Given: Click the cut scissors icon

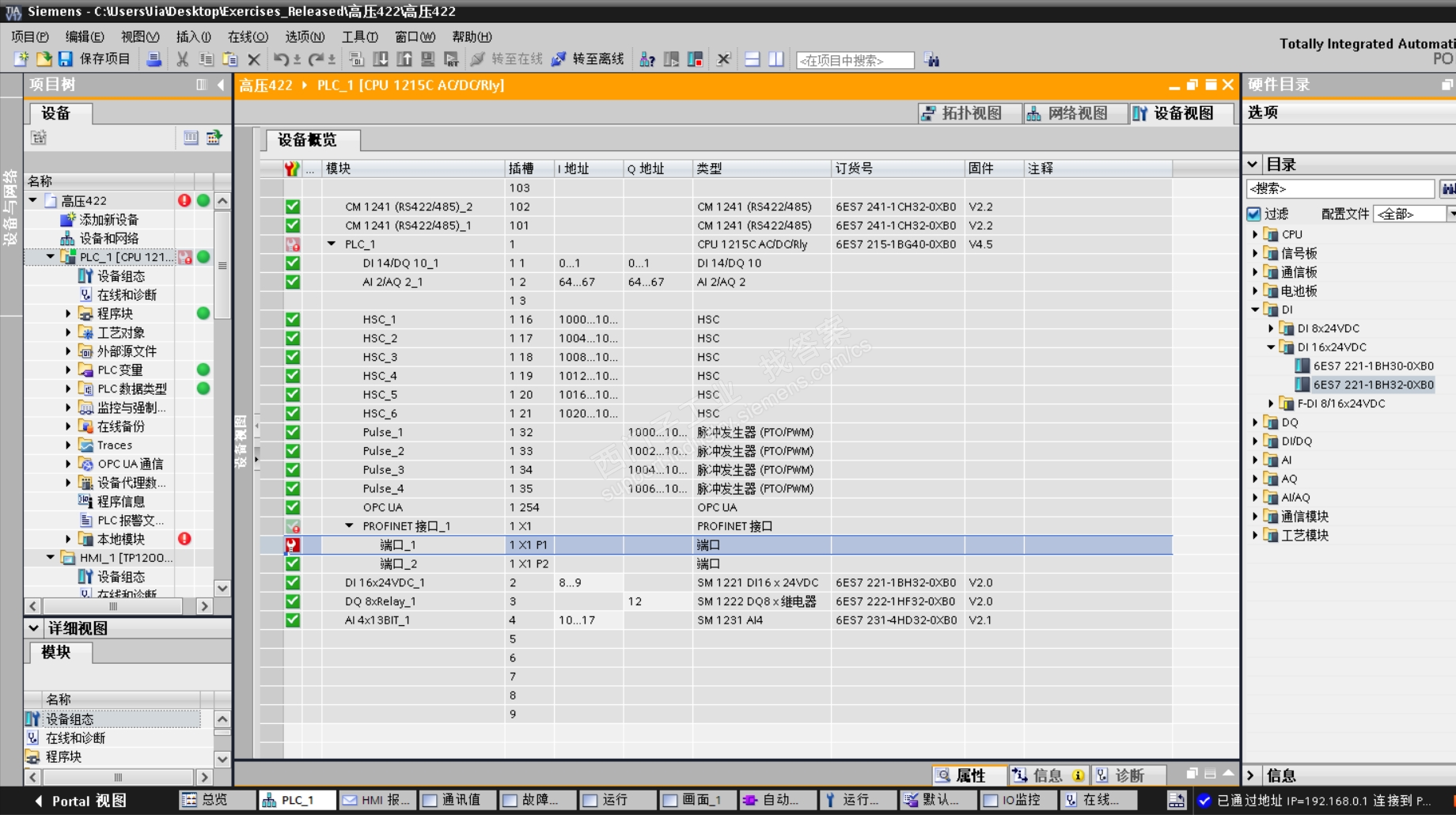Looking at the screenshot, I should click(x=183, y=59).
